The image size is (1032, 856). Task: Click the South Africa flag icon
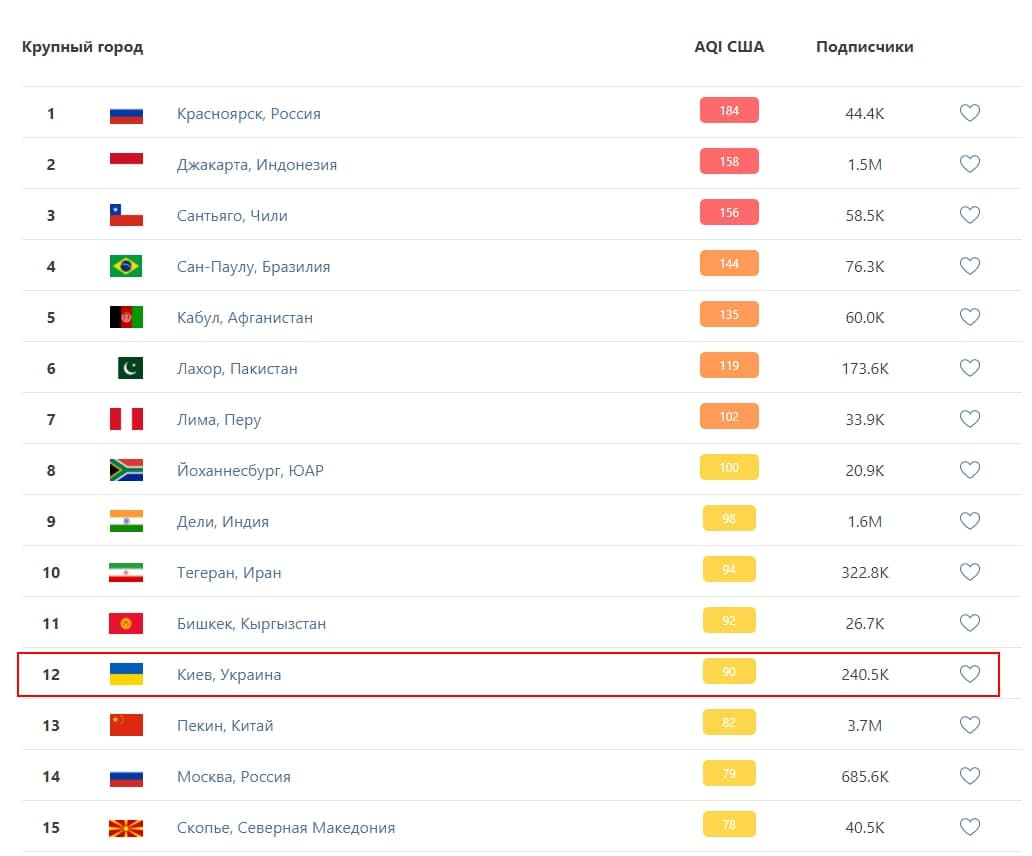click(x=126, y=470)
